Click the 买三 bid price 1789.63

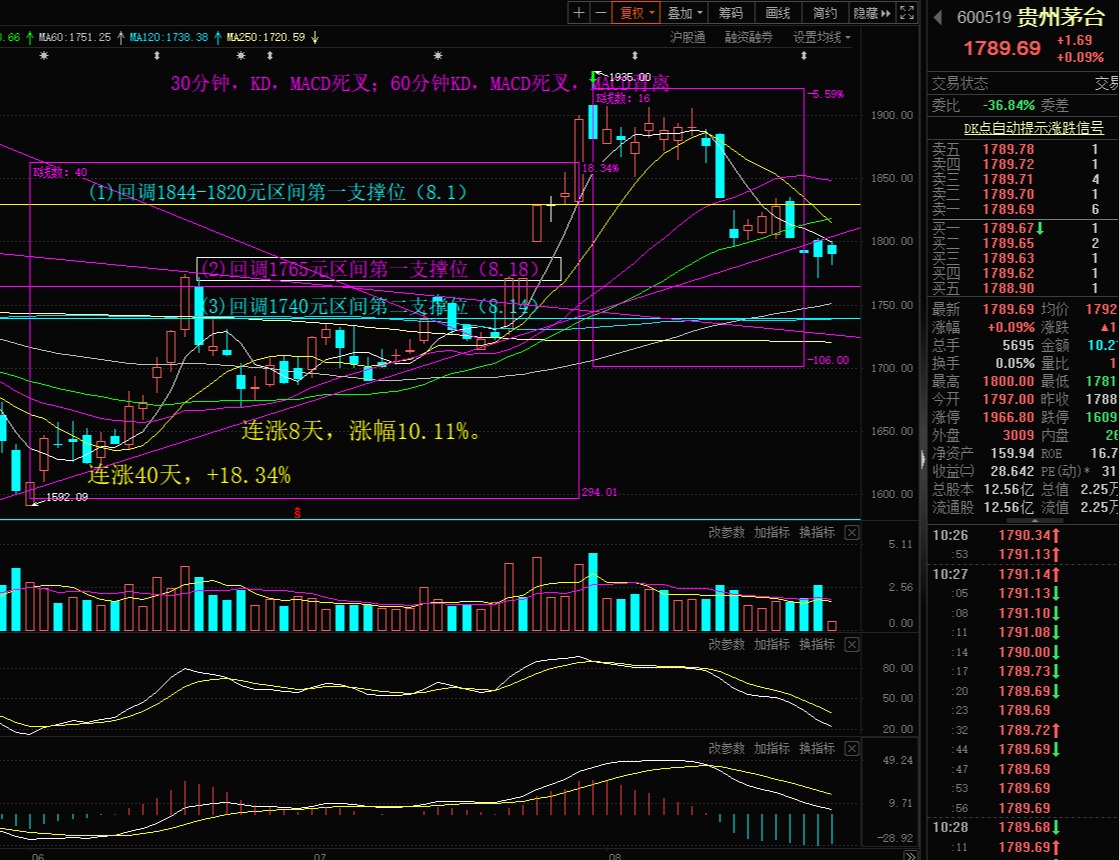coord(1008,258)
